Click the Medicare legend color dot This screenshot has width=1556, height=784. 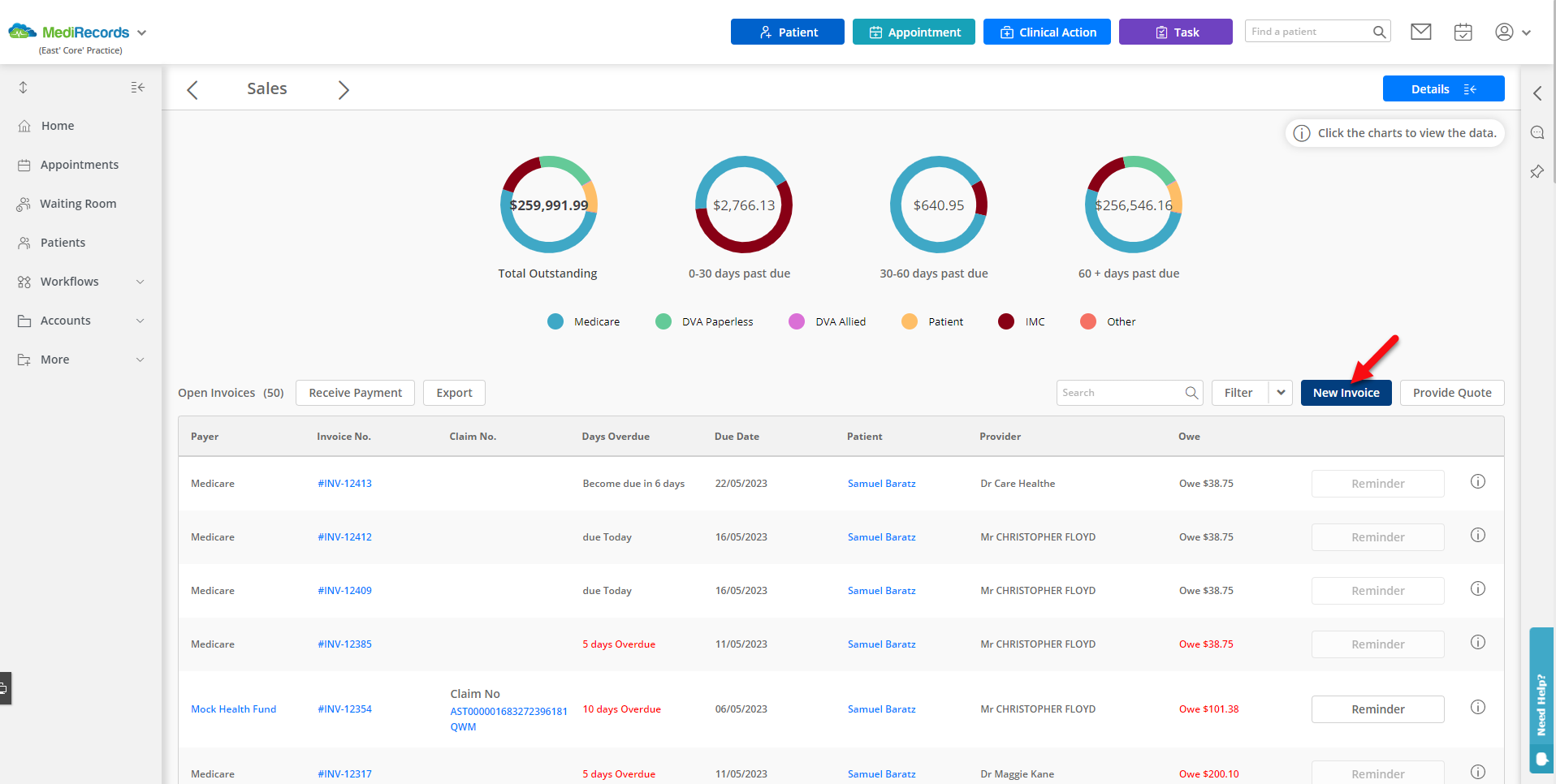pyautogui.click(x=555, y=321)
